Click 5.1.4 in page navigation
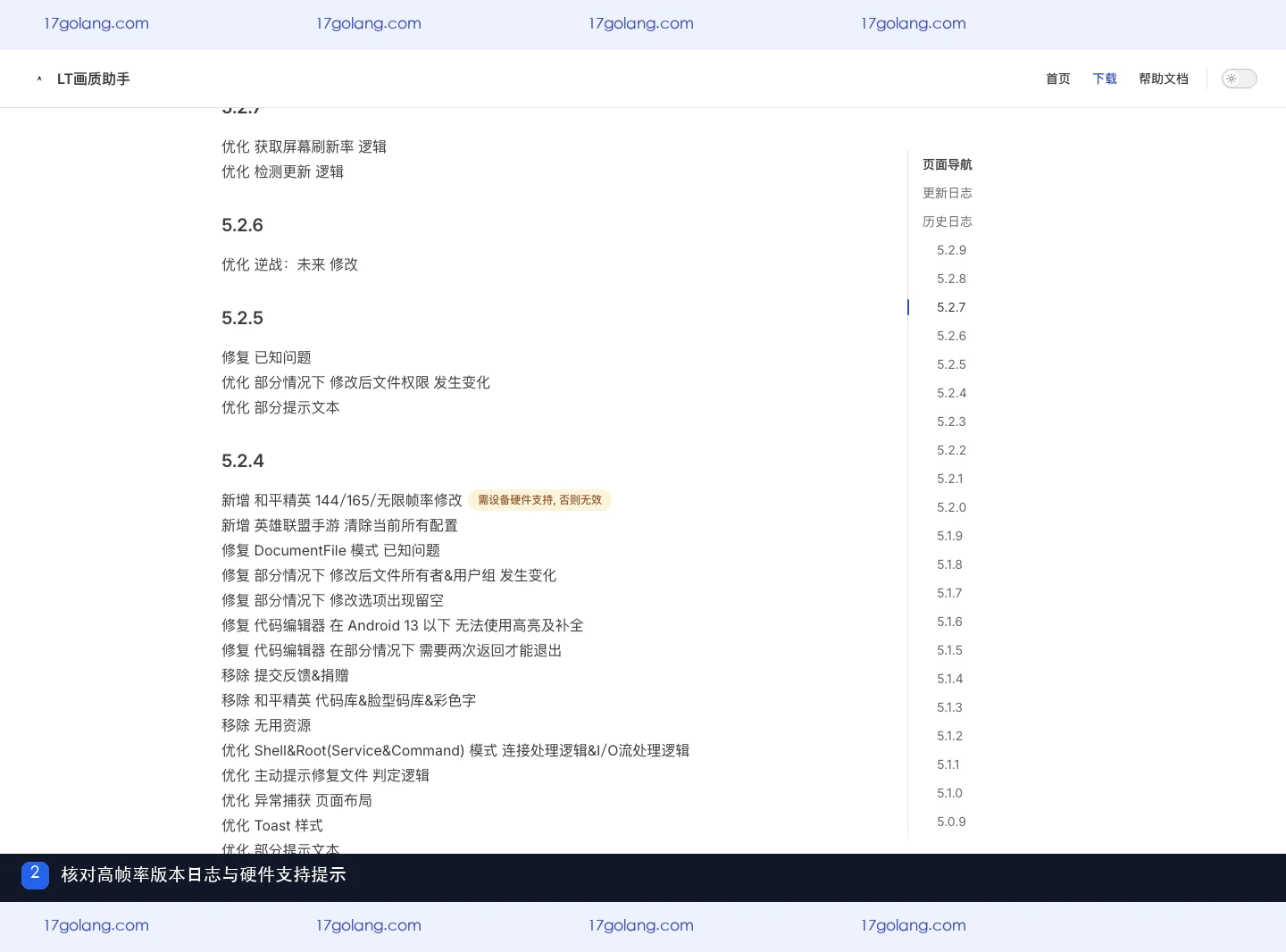This screenshot has height=952, width=1286. (949, 679)
